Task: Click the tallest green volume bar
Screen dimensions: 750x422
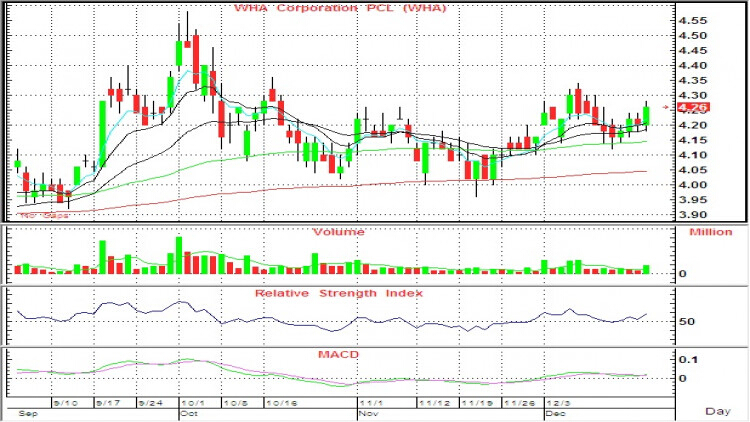Action: pos(179,255)
